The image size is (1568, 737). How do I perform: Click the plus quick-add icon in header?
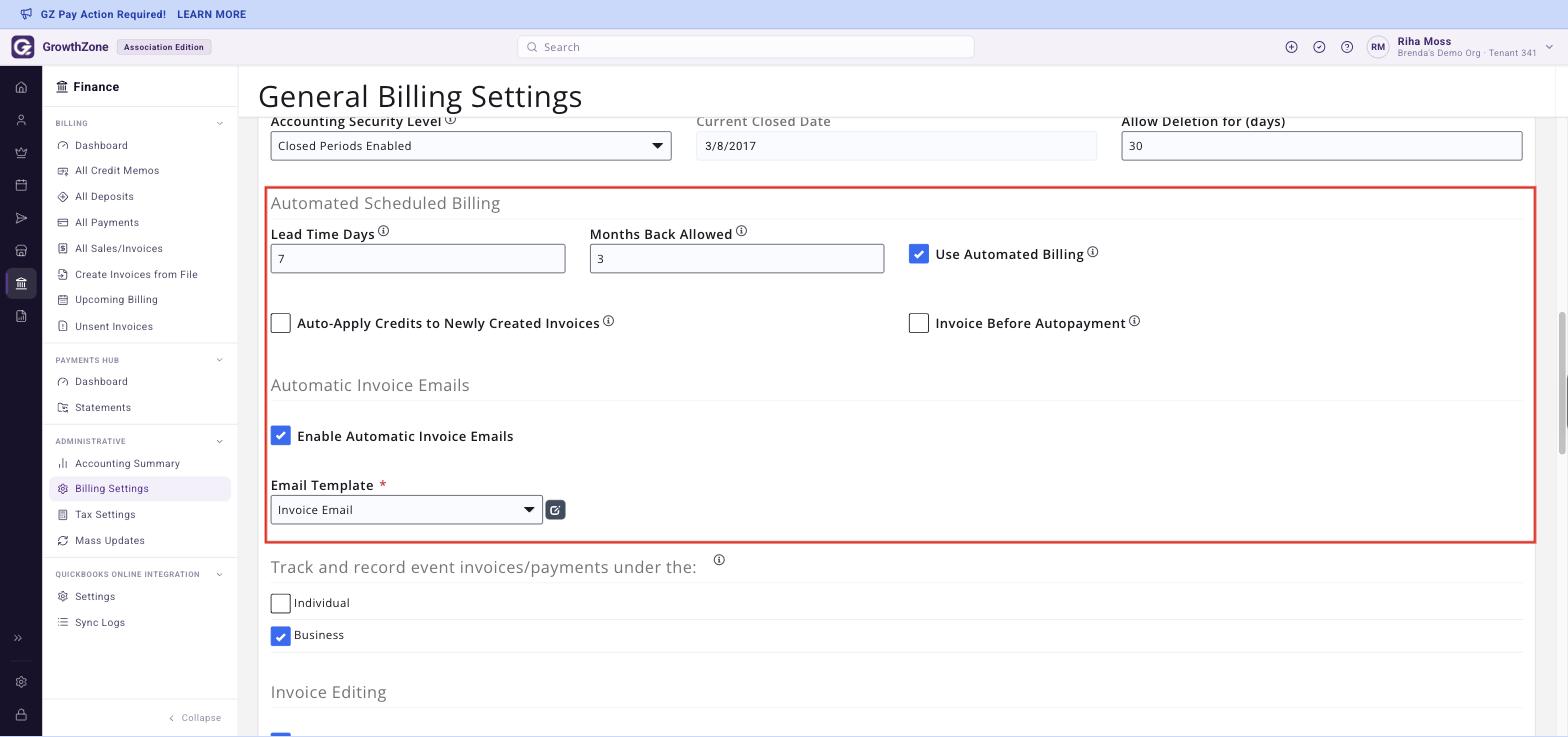pos(1291,47)
